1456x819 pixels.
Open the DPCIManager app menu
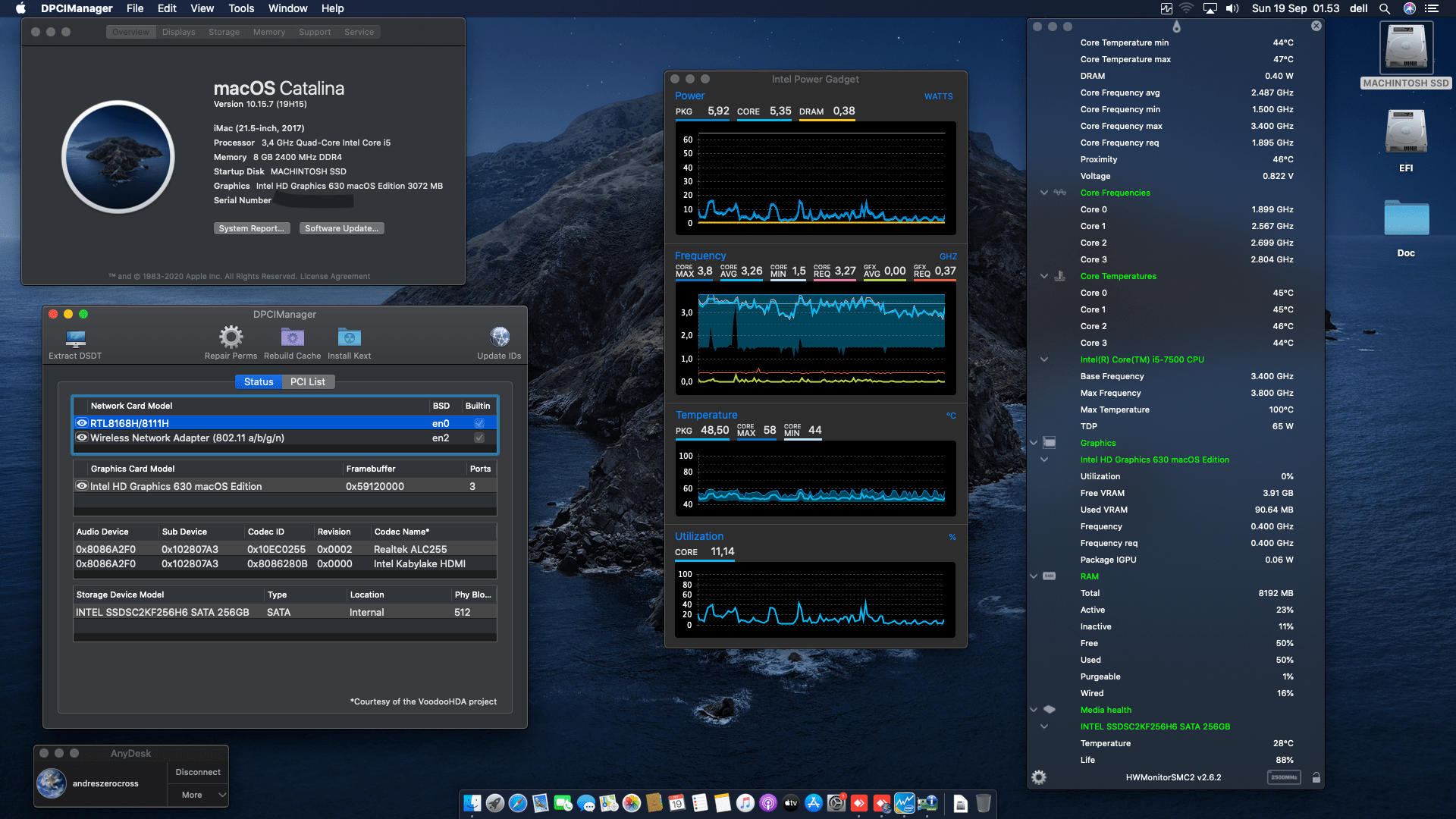coord(77,8)
